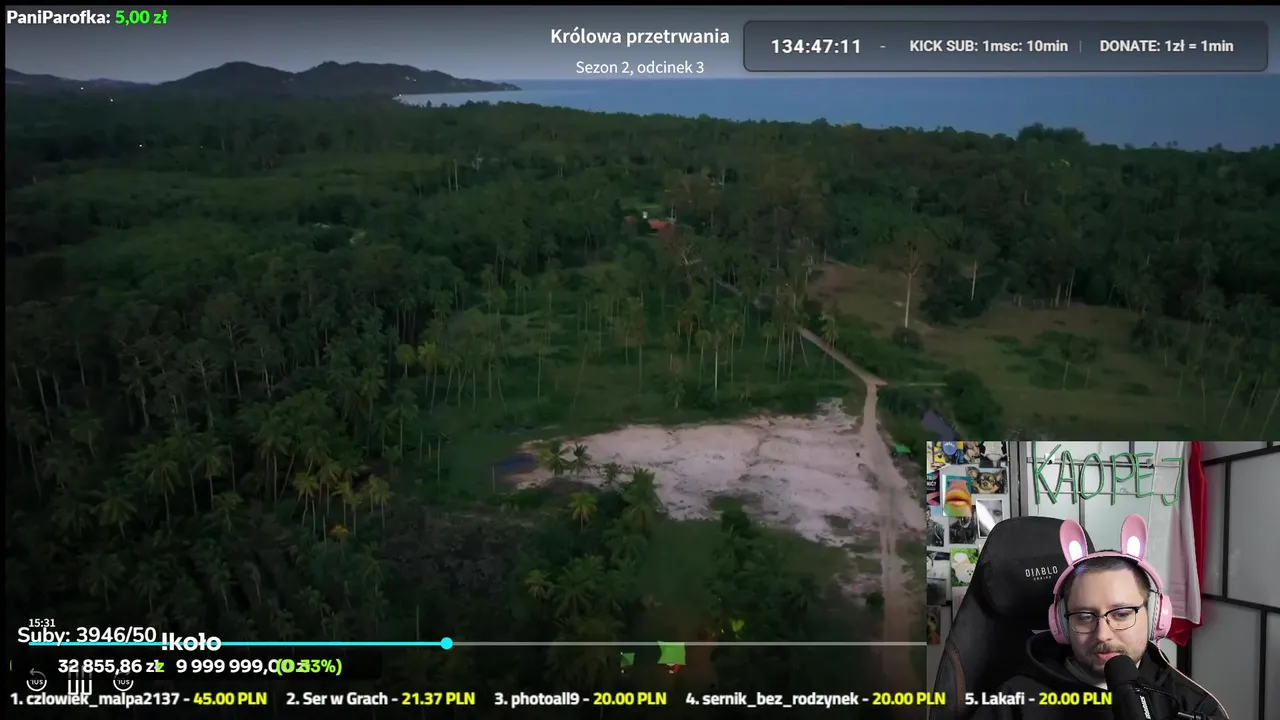The image size is (1280, 720).
Task: Click the Lakafi donor entry
Action: coord(1038,699)
